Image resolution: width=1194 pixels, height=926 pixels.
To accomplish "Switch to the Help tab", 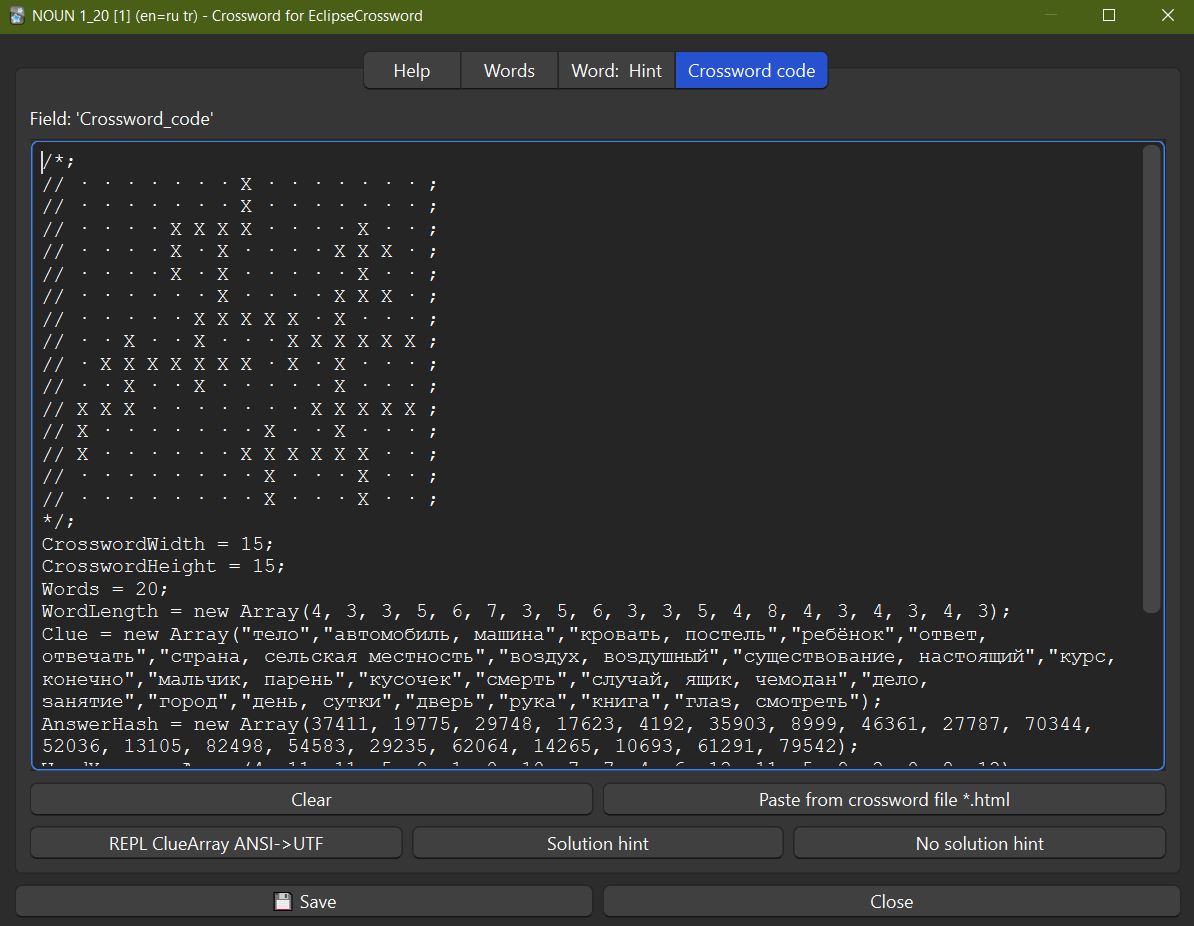I will [411, 71].
